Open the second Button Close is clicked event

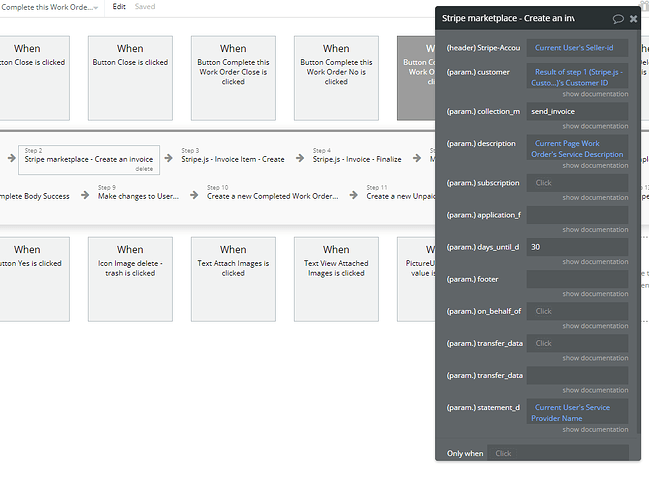point(130,78)
